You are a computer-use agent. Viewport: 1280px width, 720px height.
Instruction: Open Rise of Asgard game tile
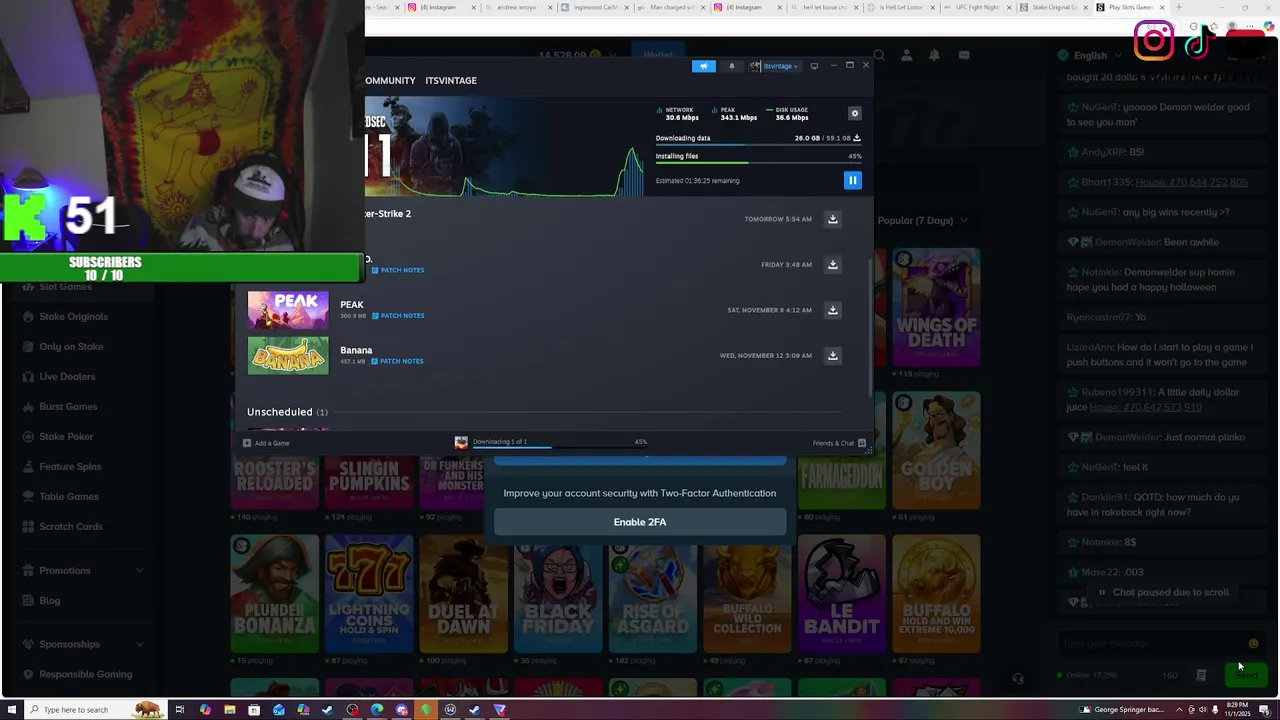click(652, 594)
